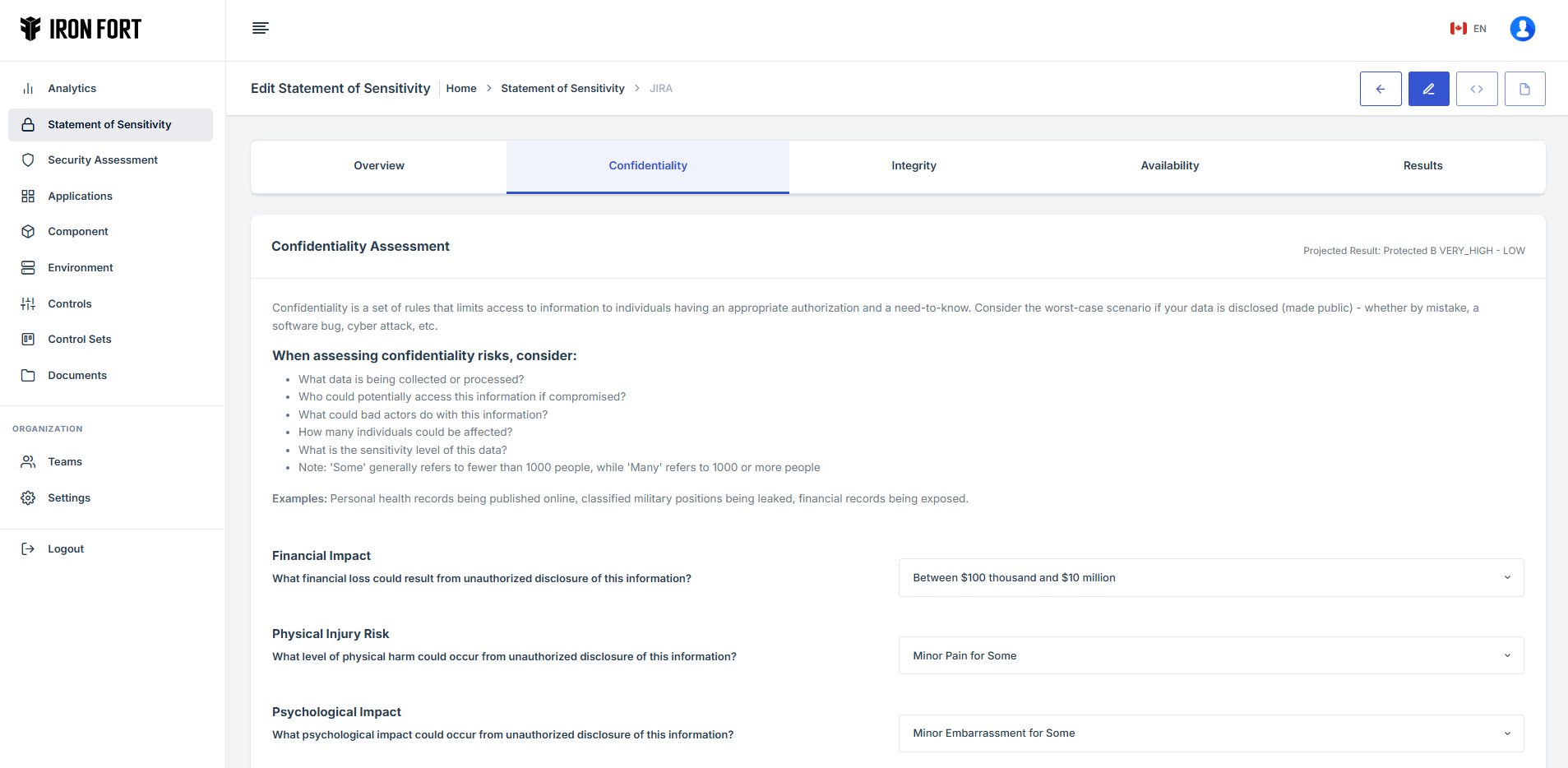The height and width of the screenshot is (768, 1568).
Task: Click the Home breadcrumb link
Action: point(461,89)
